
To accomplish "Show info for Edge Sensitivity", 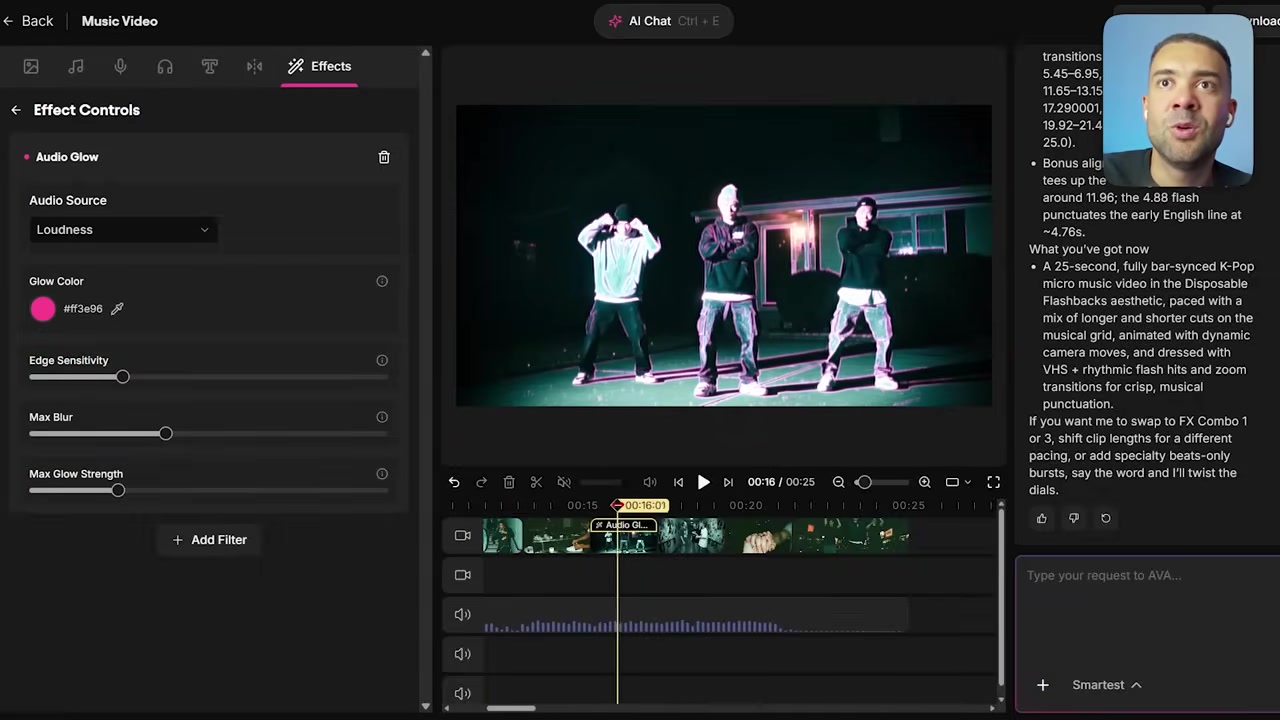I will pos(382,360).
